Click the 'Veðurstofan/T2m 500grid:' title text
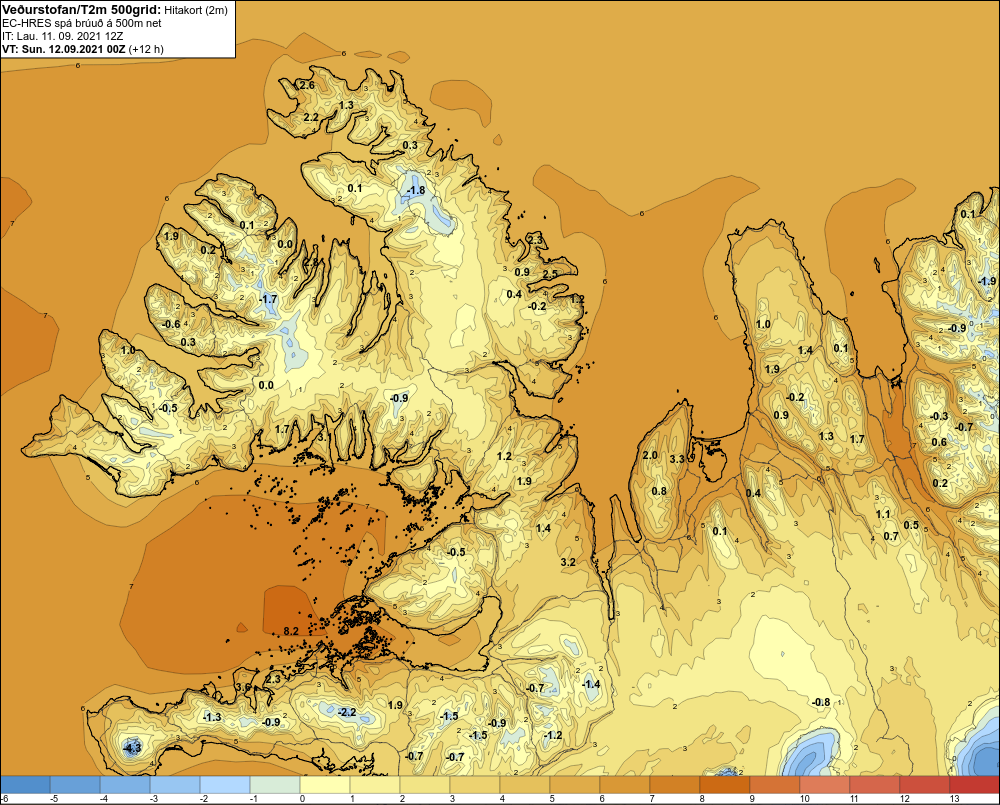The width and height of the screenshot is (1000, 805). 80,10
